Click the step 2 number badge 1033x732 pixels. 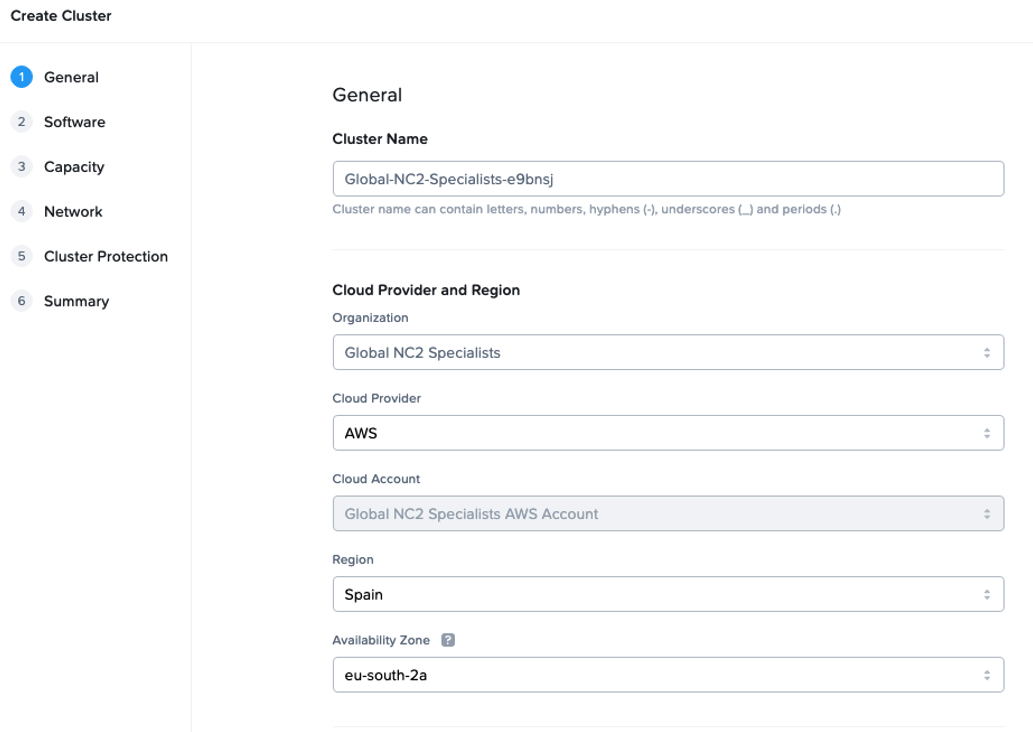21,122
